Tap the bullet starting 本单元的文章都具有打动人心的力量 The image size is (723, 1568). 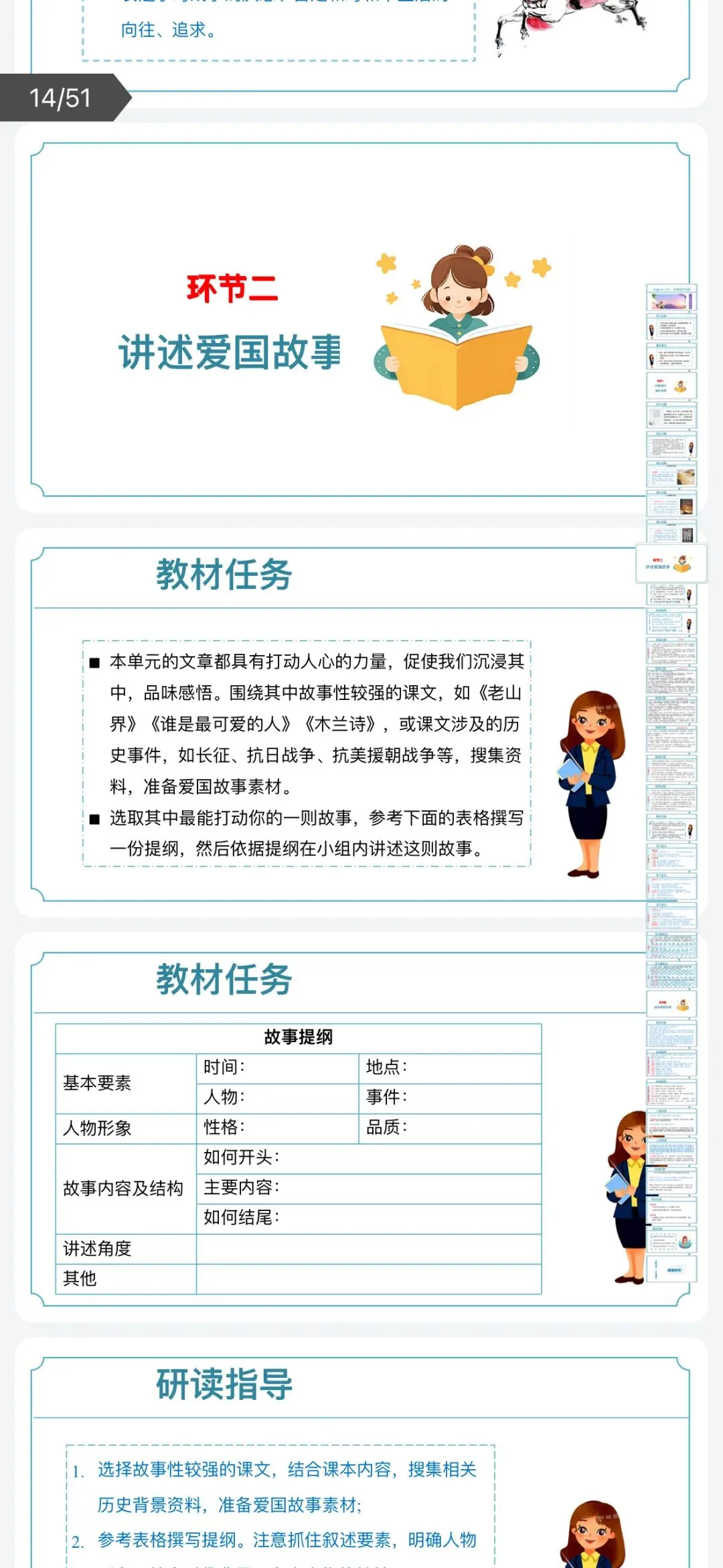(308, 724)
